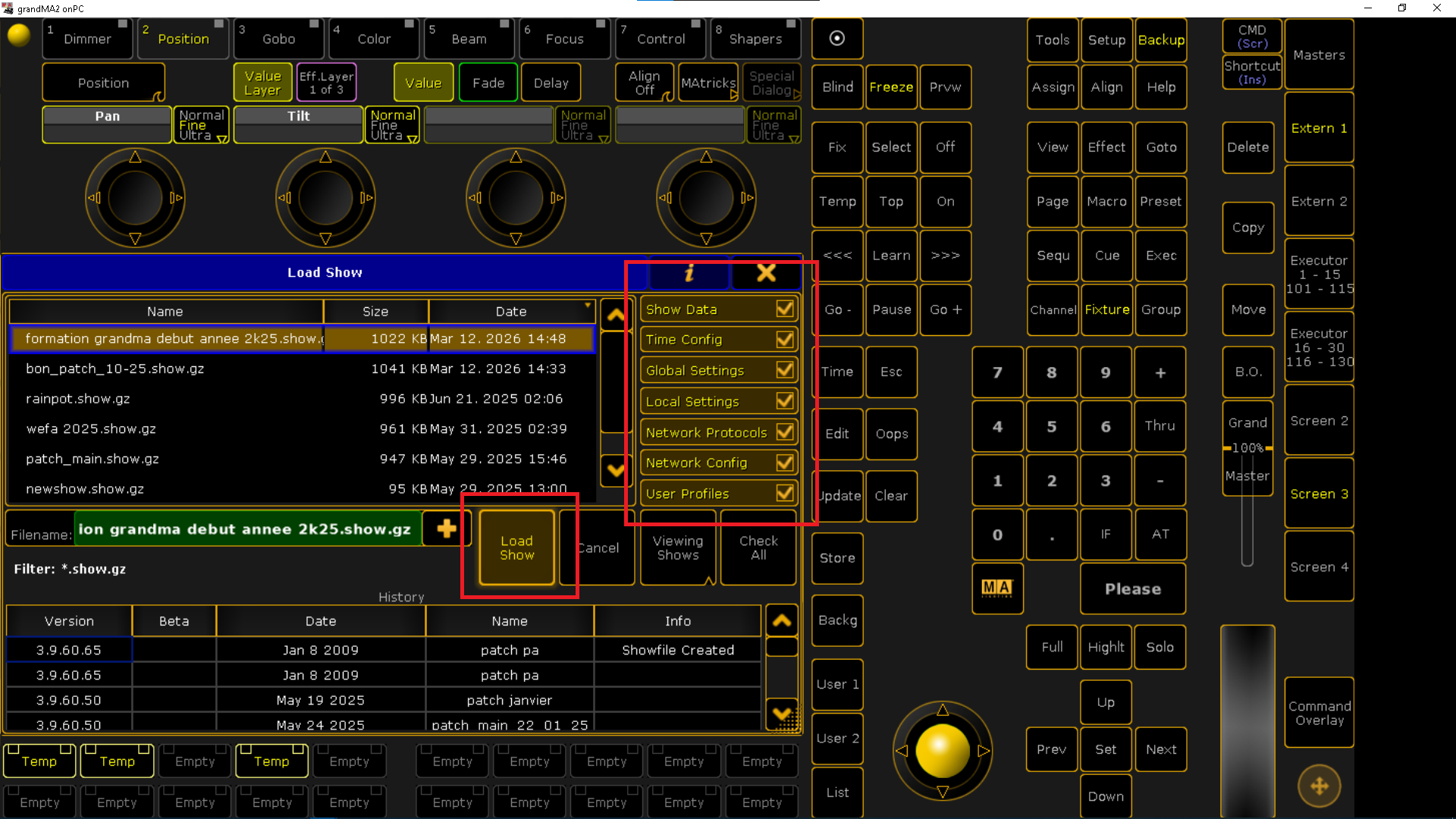Click the info icon in Load Show dialog

689,272
